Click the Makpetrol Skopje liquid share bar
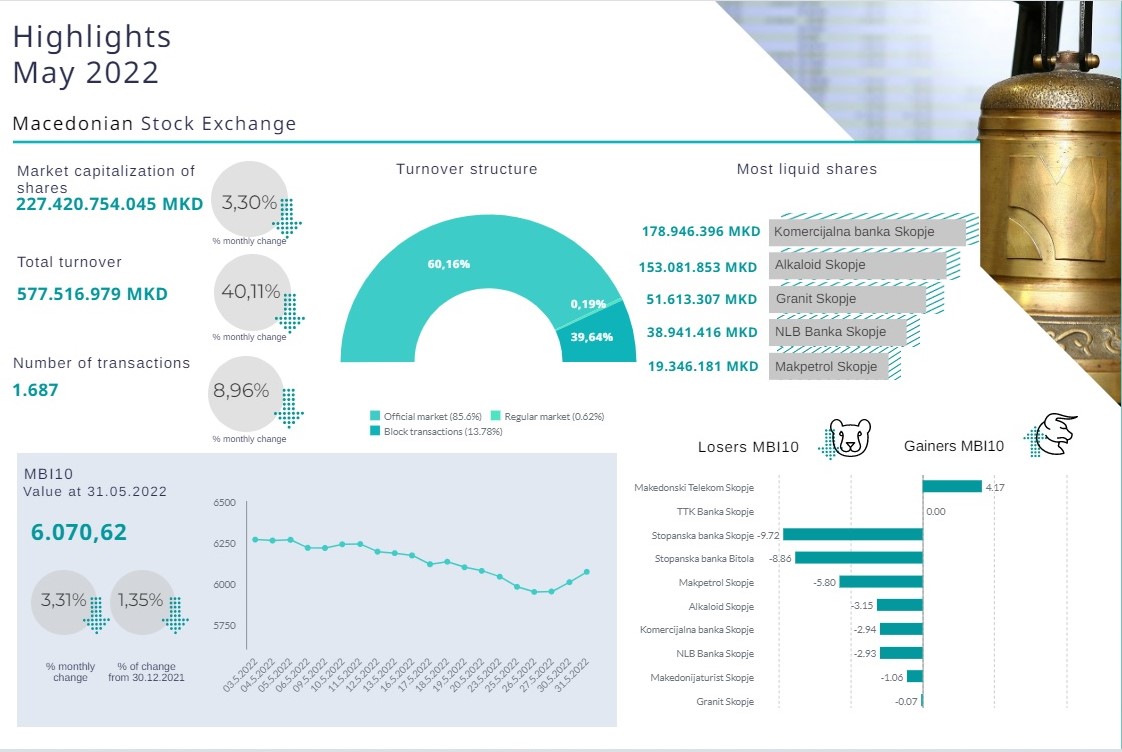1122x752 pixels. [829, 367]
